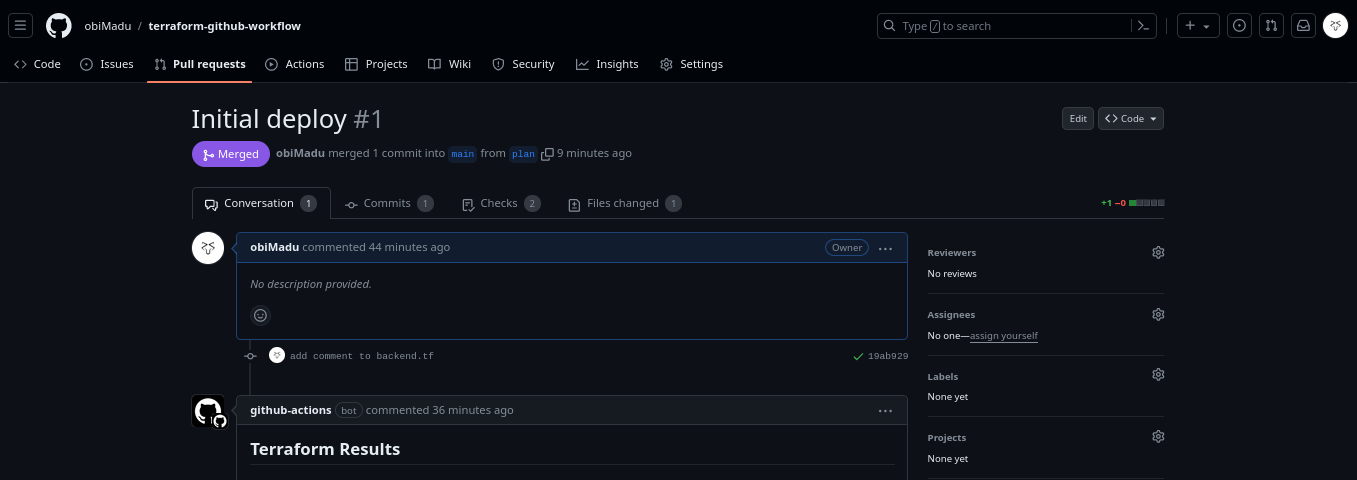Screen dimensions: 1357x480
Task: Open small avatar next to commit message
Action: pos(277,355)
